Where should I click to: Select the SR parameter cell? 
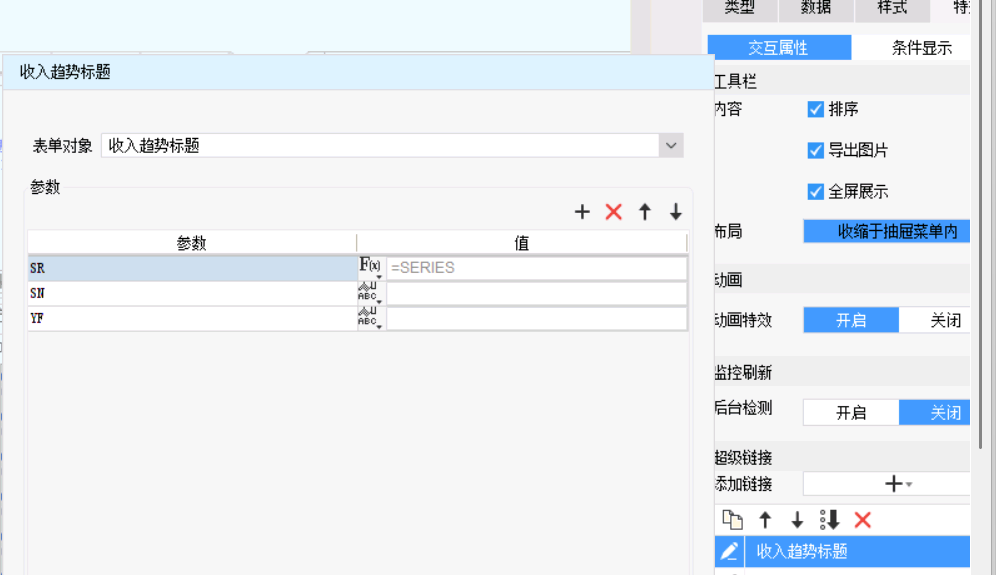tap(192, 268)
